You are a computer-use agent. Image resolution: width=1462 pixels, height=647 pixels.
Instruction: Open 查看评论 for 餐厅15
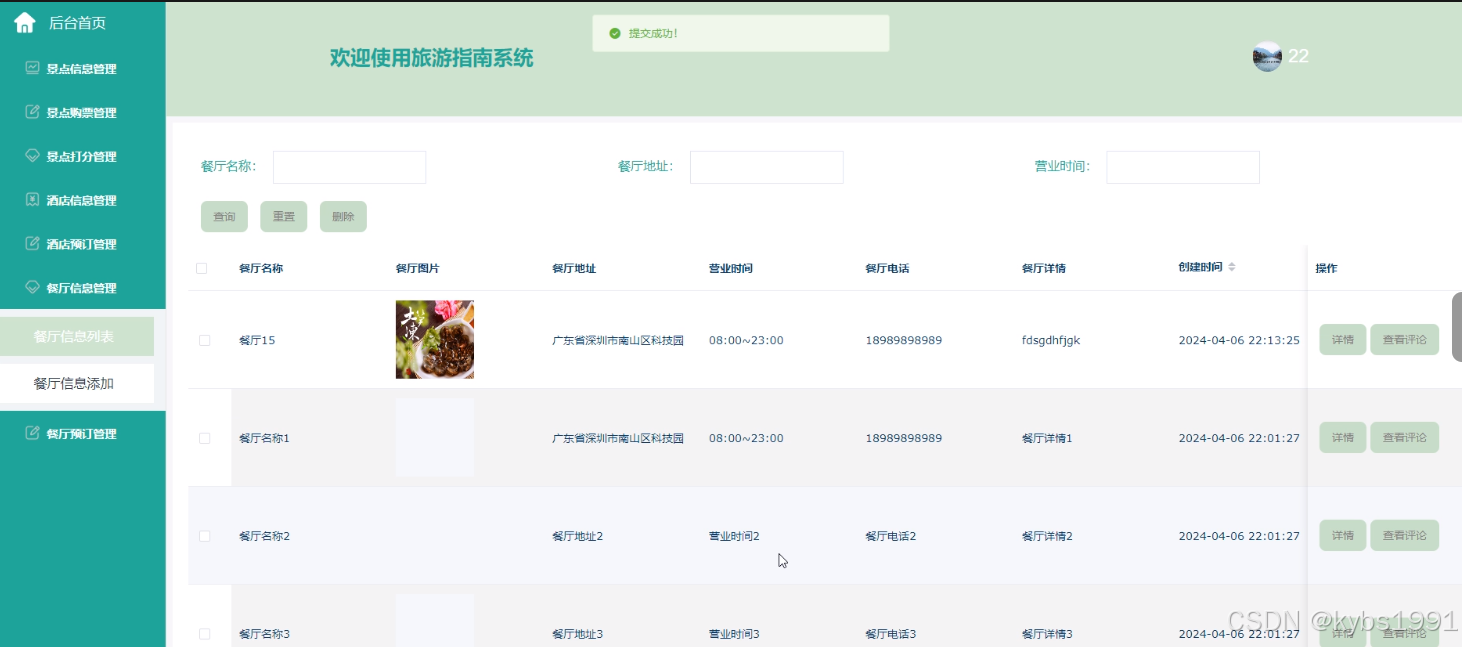click(x=1404, y=340)
